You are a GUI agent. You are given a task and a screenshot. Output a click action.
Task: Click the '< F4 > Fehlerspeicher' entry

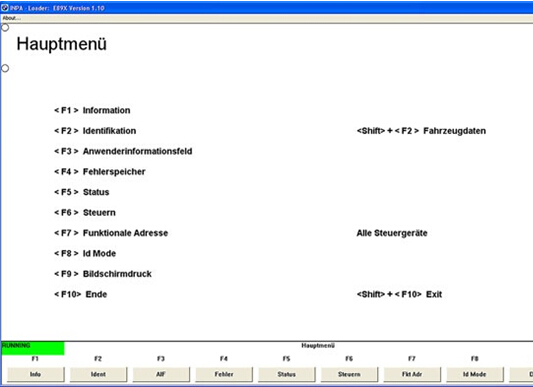[x=100, y=172]
